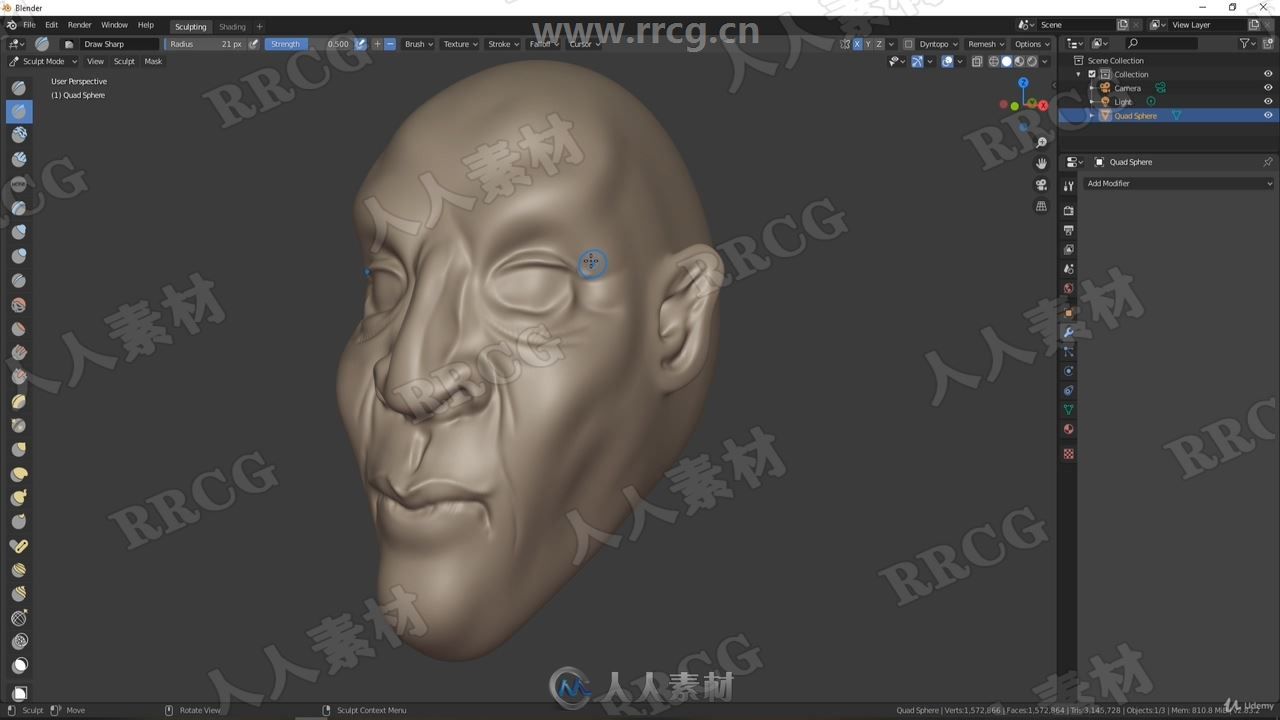Toggle radius pressure sensitivity button
The image size is (1280, 720).
tap(254, 44)
